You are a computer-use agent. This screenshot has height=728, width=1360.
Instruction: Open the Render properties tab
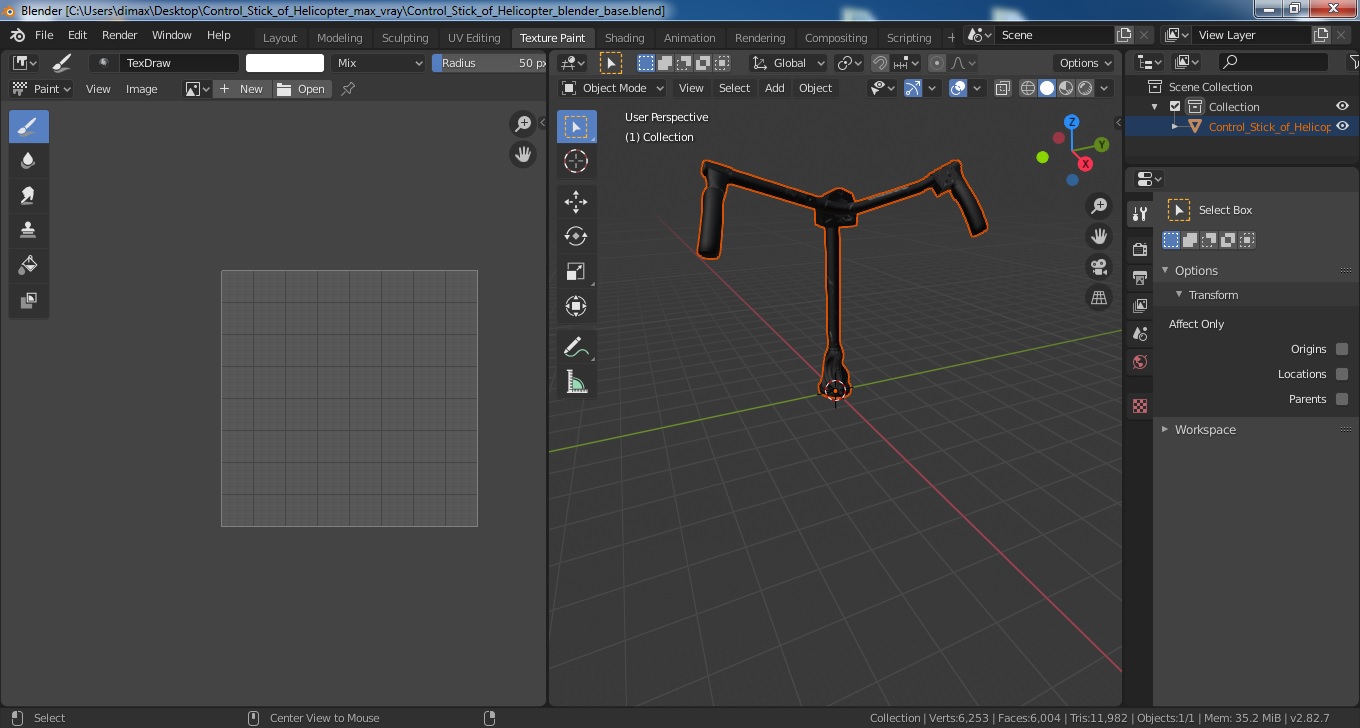pos(1139,249)
